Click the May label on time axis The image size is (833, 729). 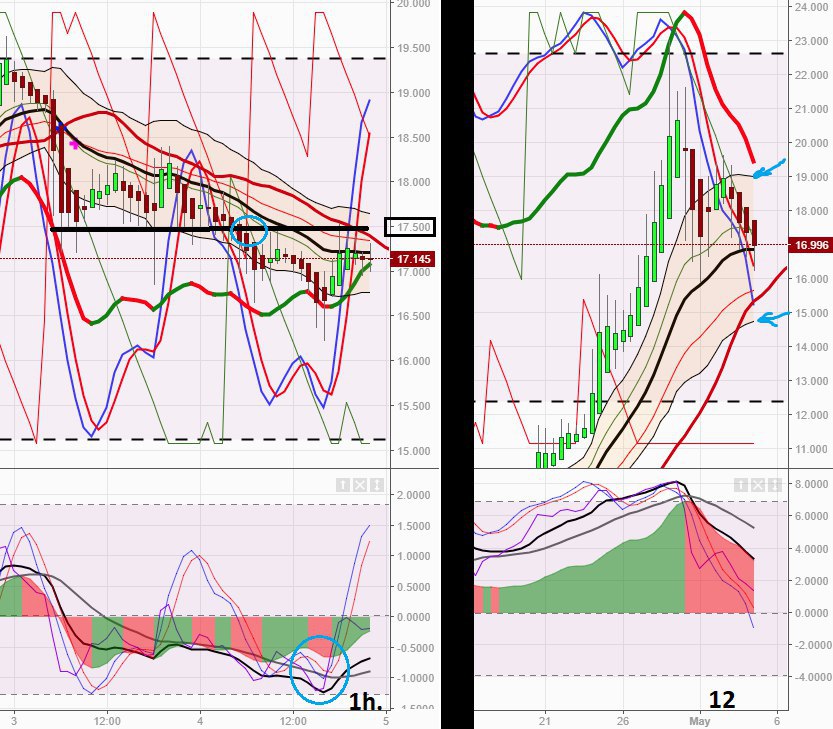point(700,721)
